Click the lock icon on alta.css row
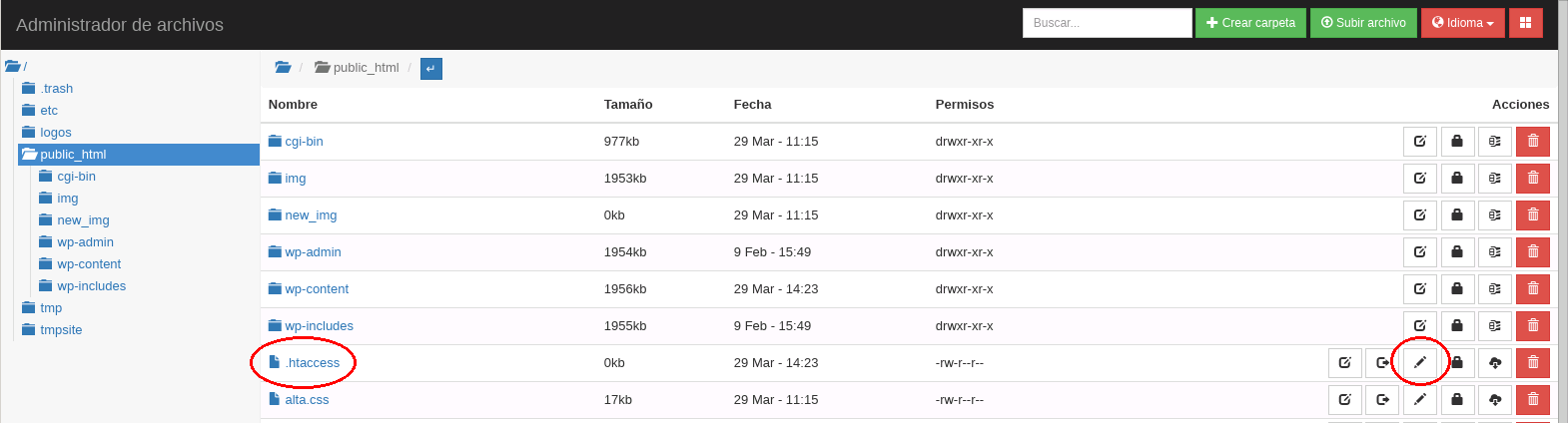This screenshot has width=1568, height=423. (x=1457, y=400)
